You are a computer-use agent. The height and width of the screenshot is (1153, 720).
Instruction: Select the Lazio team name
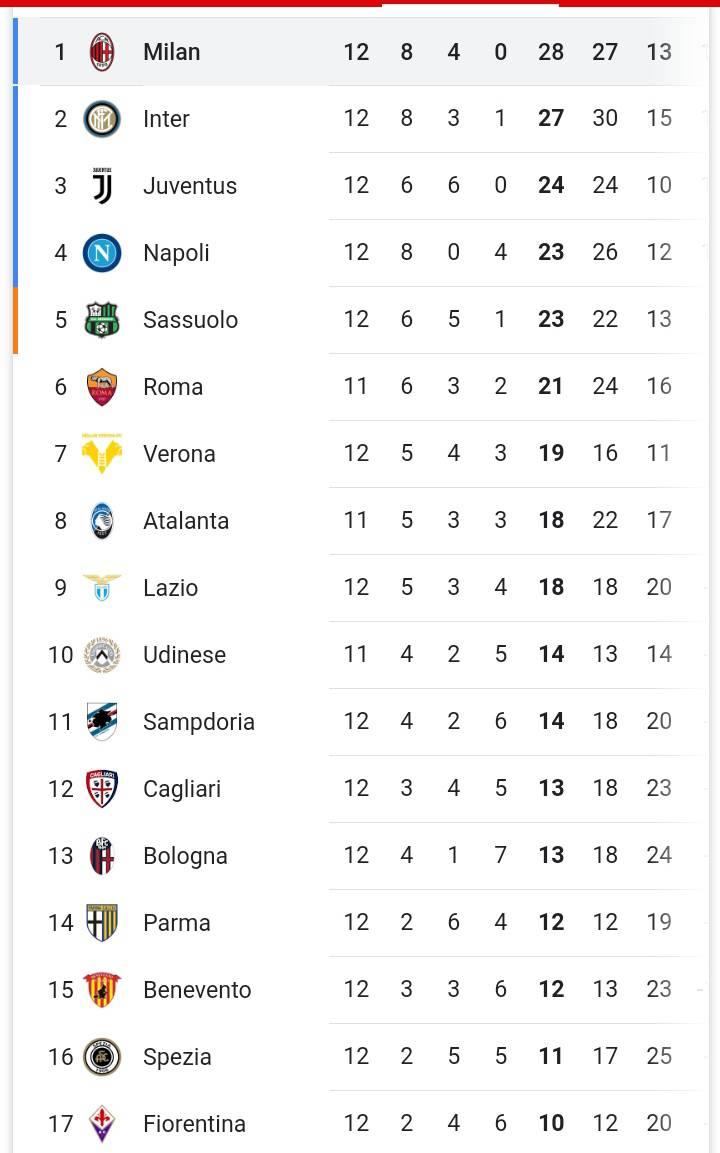point(171,588)
